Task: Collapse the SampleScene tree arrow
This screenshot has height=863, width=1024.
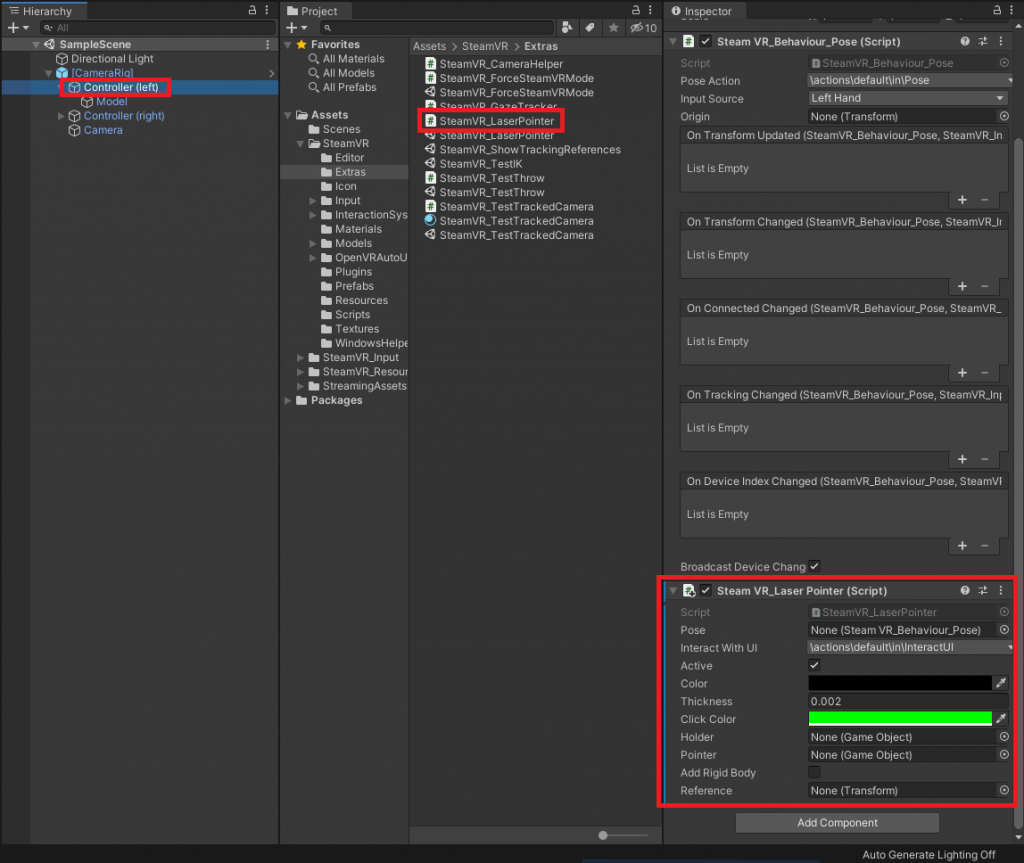Action: [x=37, y=44]
